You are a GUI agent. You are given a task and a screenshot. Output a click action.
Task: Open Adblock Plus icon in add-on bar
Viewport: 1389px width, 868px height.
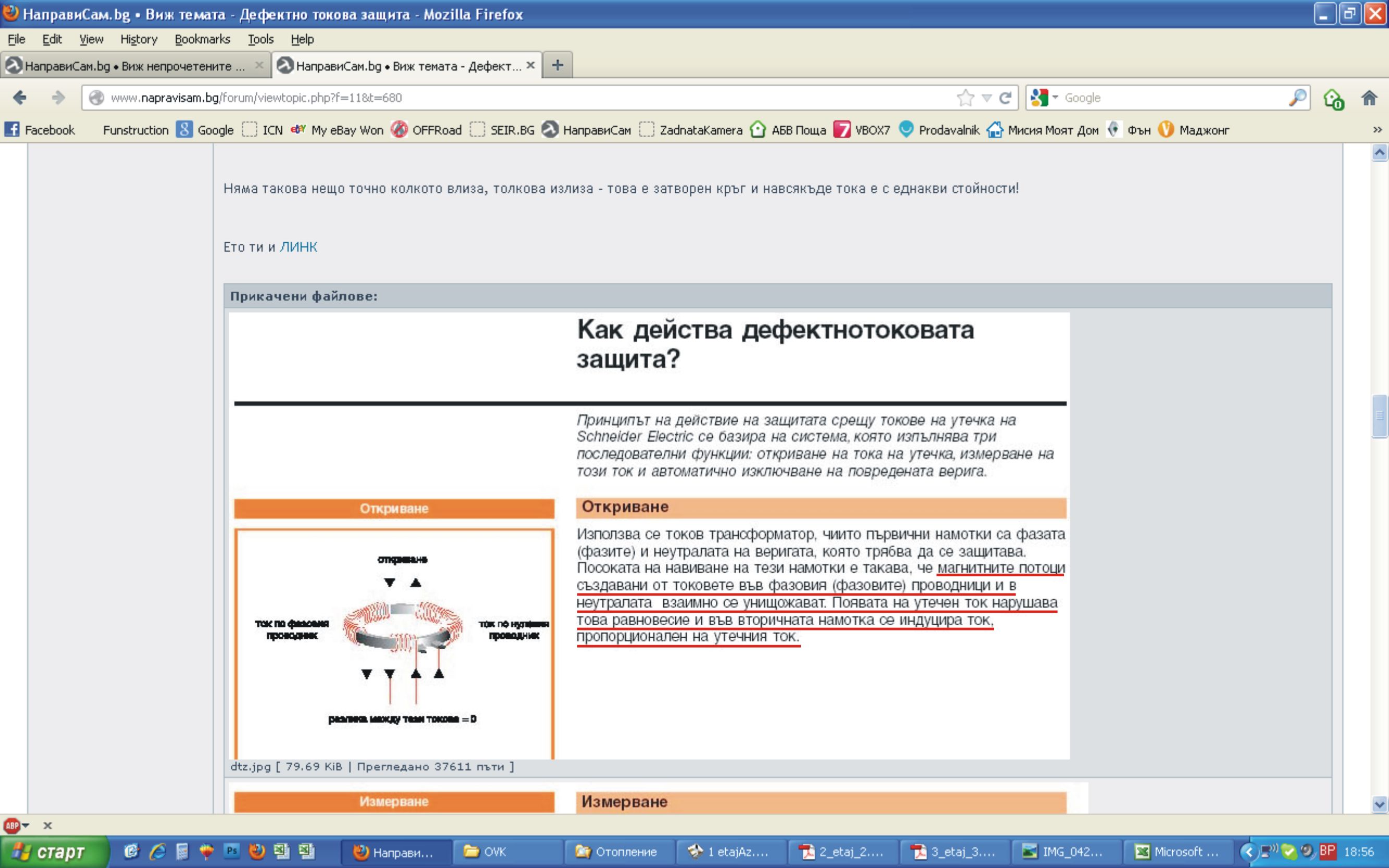pyautogui.click(x=11, y=825)
